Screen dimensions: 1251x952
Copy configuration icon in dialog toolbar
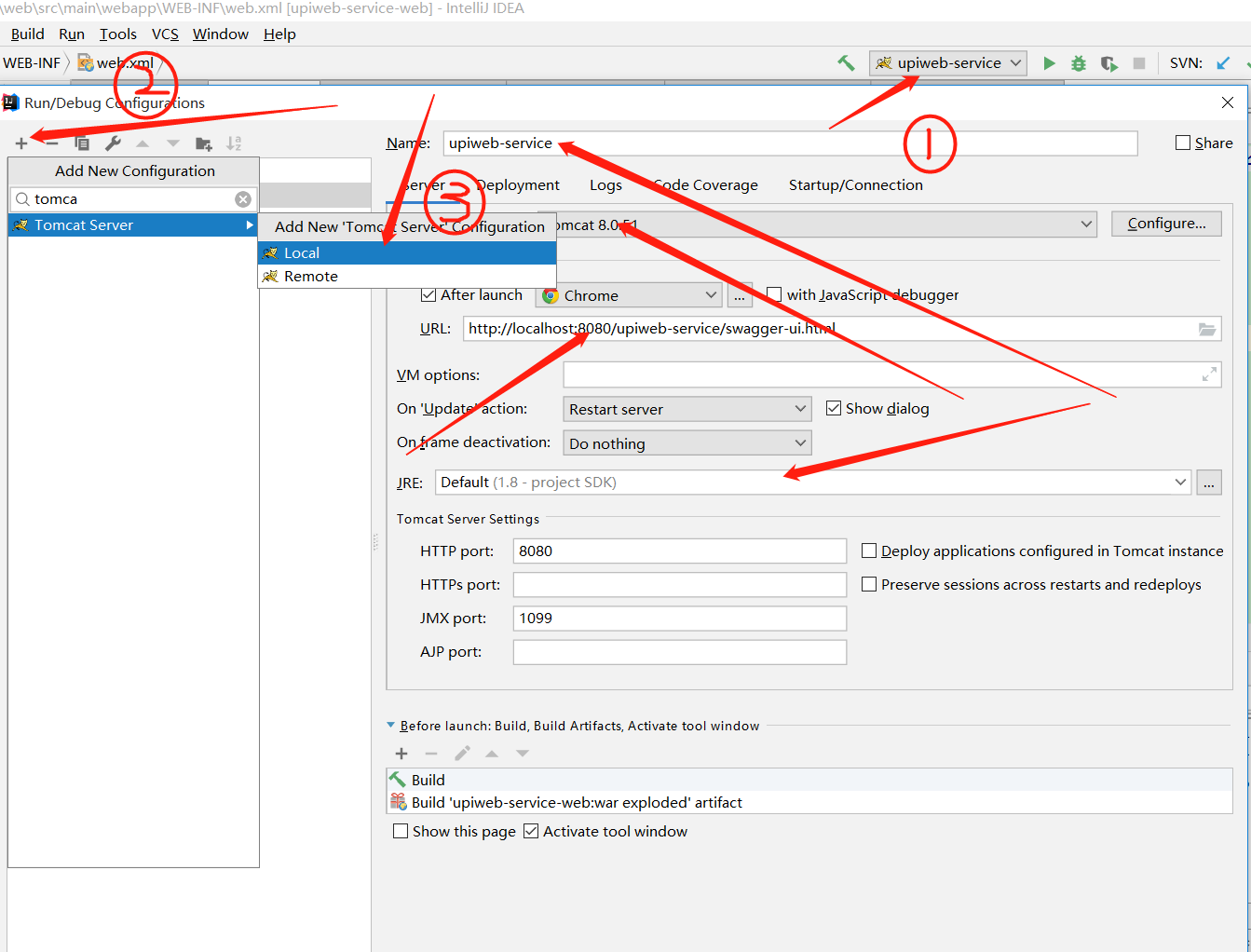82,143
